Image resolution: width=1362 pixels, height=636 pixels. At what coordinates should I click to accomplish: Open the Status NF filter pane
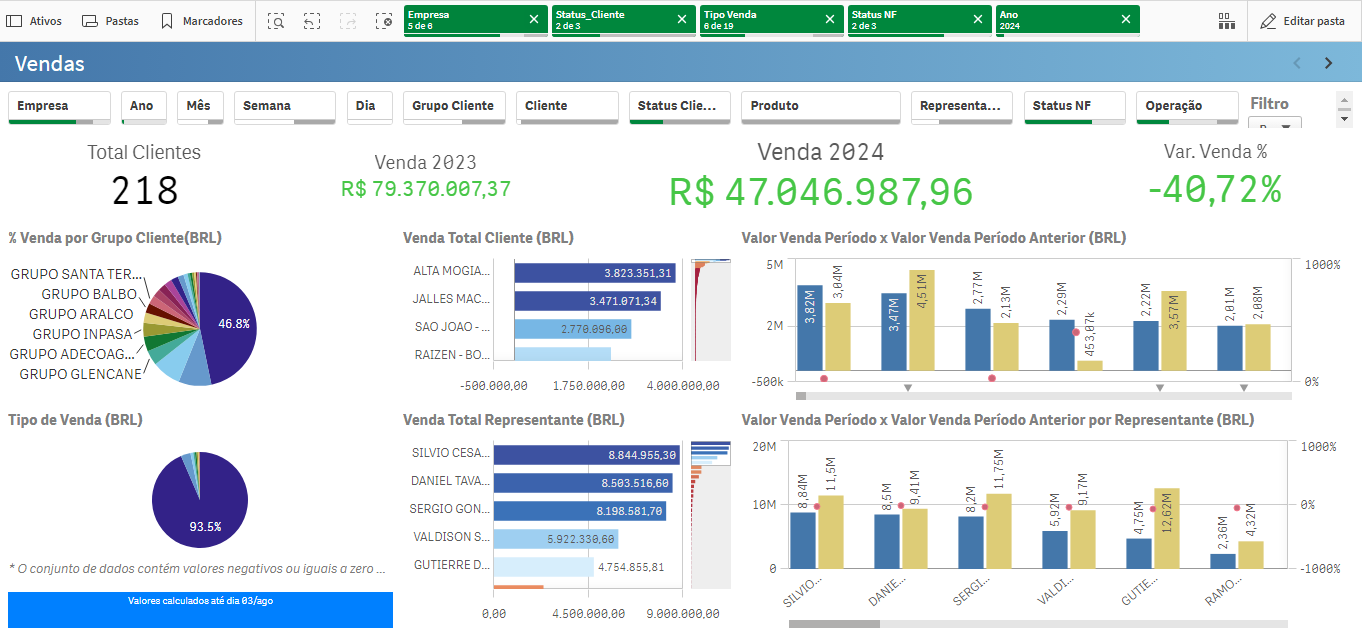pos(1075,106)
